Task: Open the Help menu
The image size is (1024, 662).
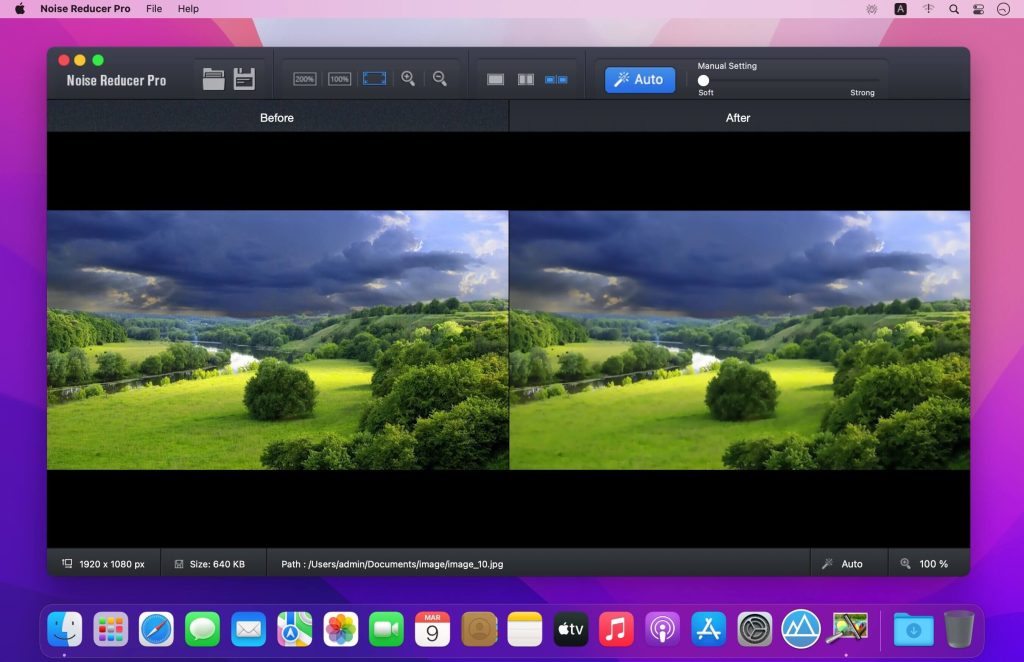Action: coord(188,9)
